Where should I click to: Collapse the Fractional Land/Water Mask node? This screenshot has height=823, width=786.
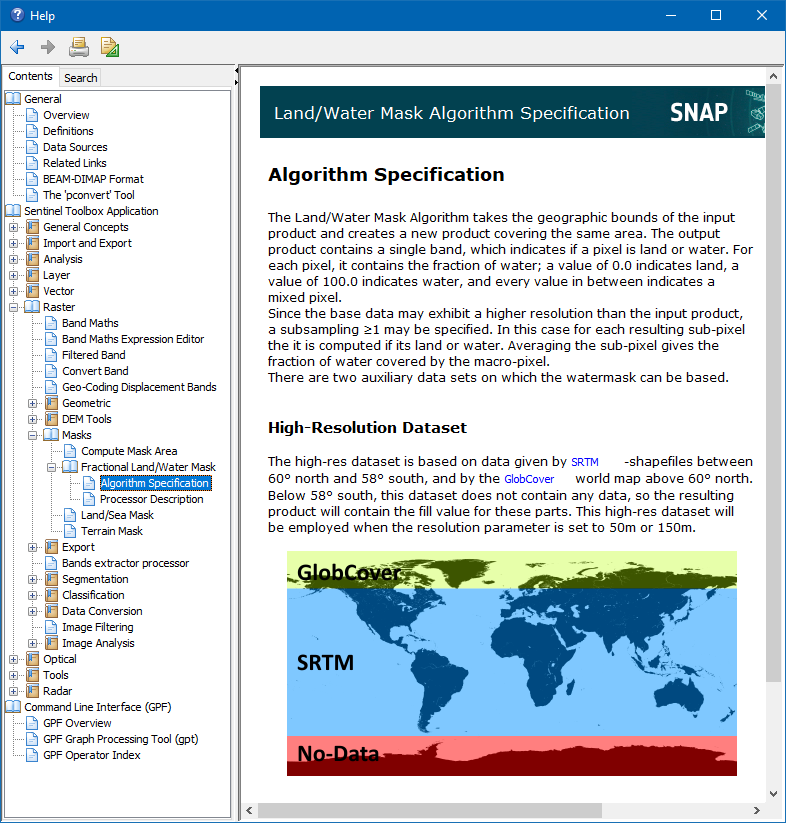[51, 467]
